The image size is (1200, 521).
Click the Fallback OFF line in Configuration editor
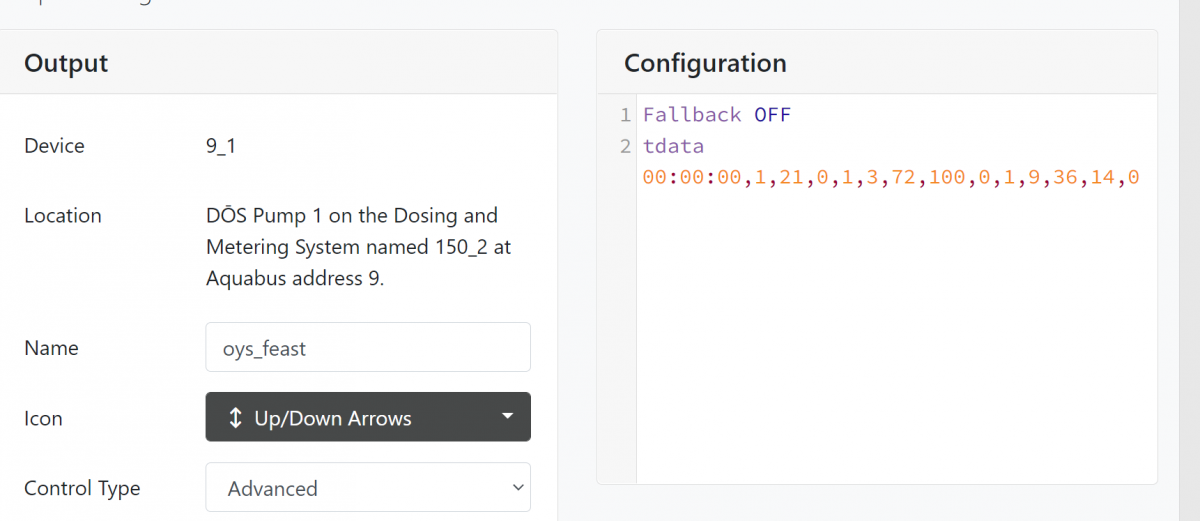(x=717, y=115)
